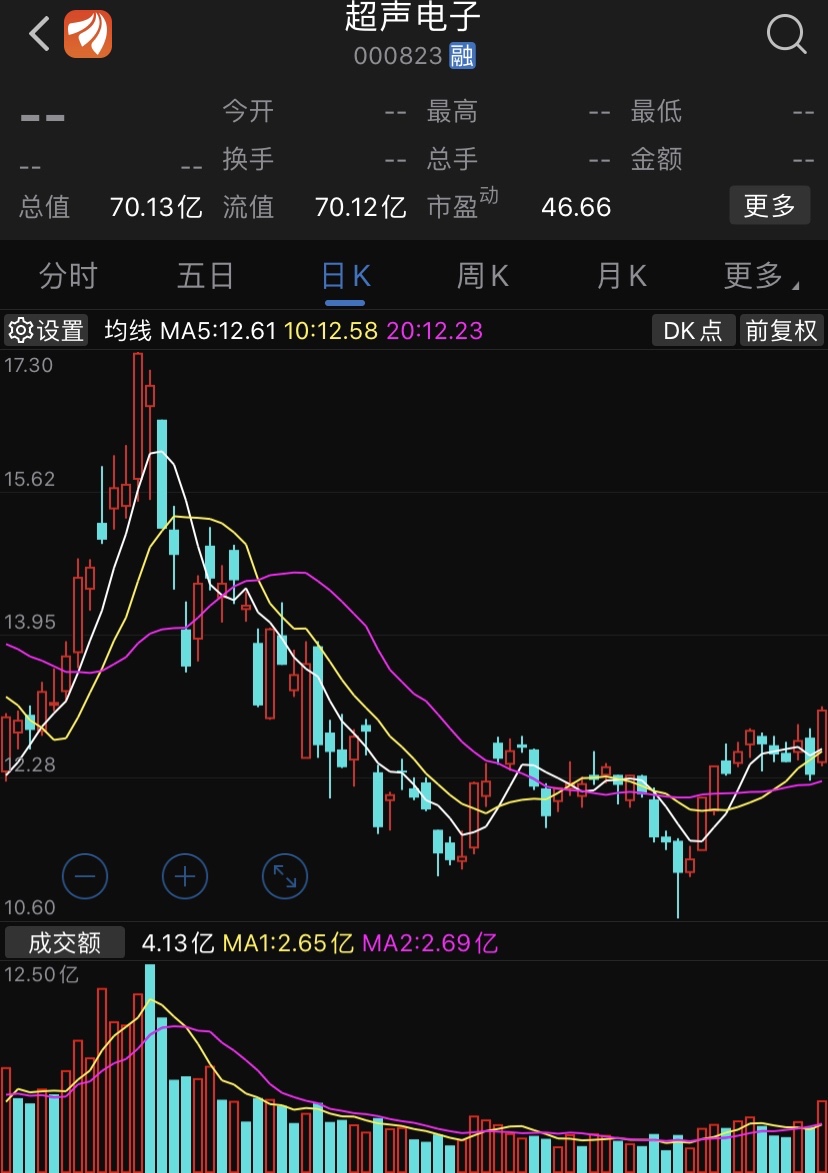Tap the tallest cyan volume bar
The image size is (828, 1173).
click(150, 1068)
